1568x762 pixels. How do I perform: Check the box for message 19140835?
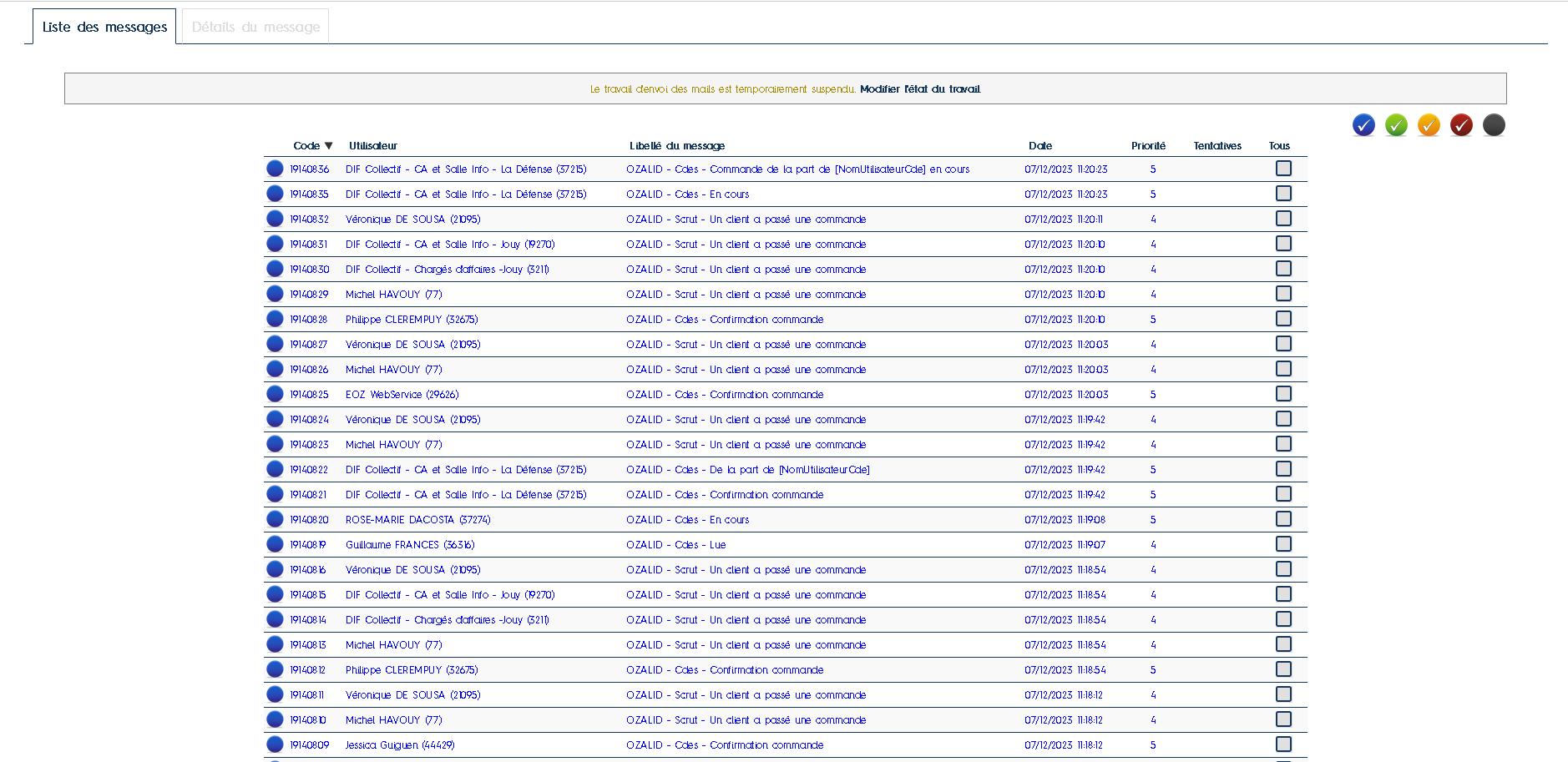click(x=1283, y=194)
